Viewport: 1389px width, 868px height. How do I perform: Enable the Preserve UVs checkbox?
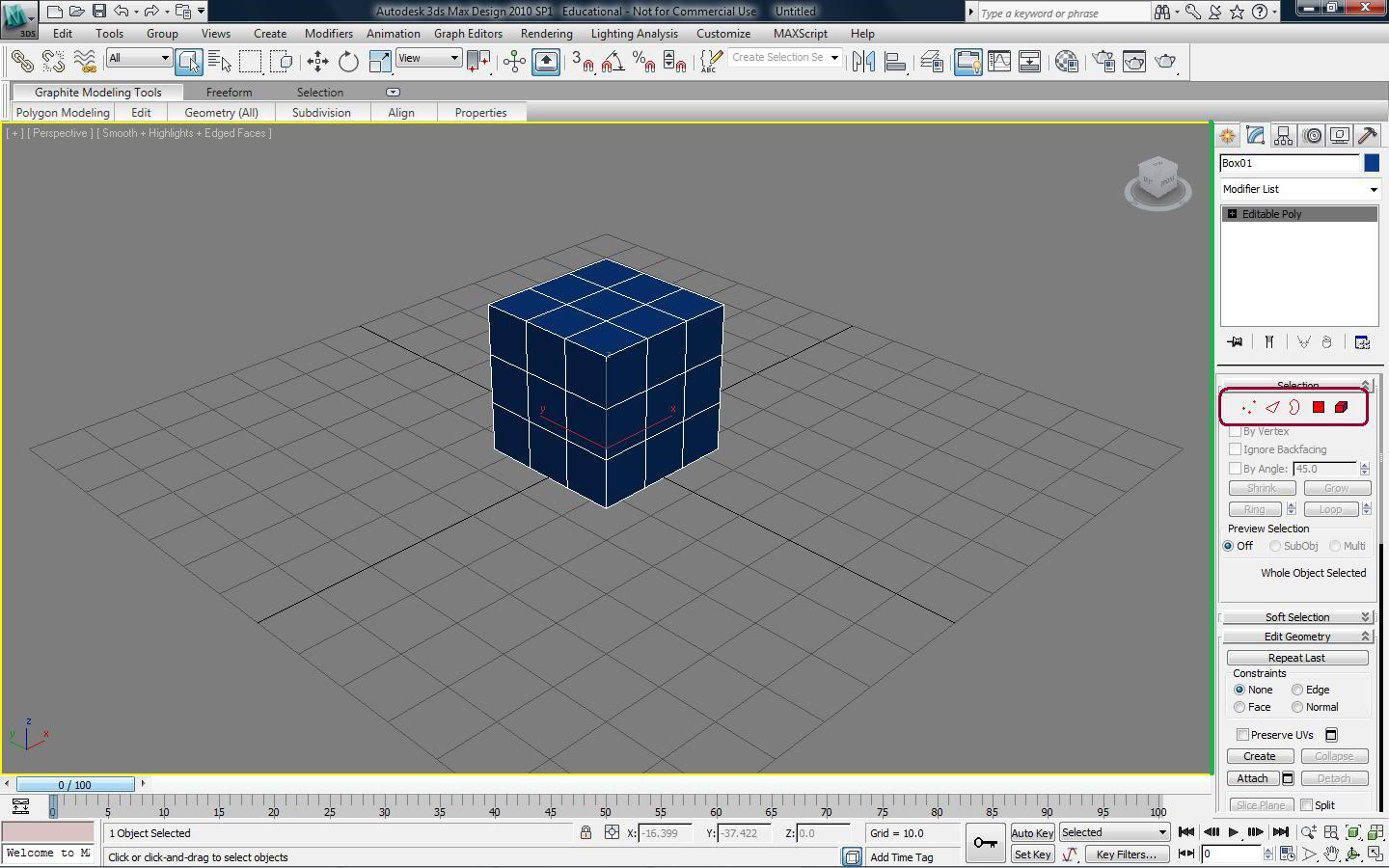pos(1243,735)
